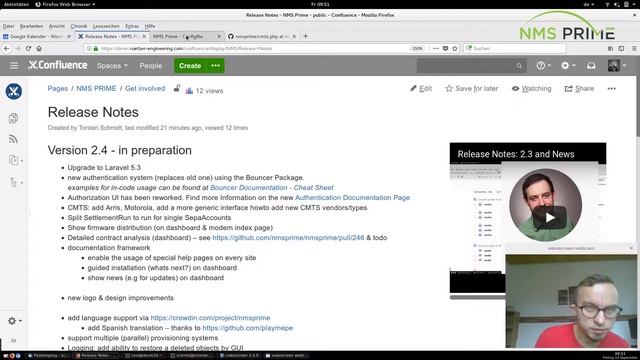This screenshot has width=640, height=360.
Task: Open the github nmsprime pull 246 link
Action: click(x=288, y=238)
